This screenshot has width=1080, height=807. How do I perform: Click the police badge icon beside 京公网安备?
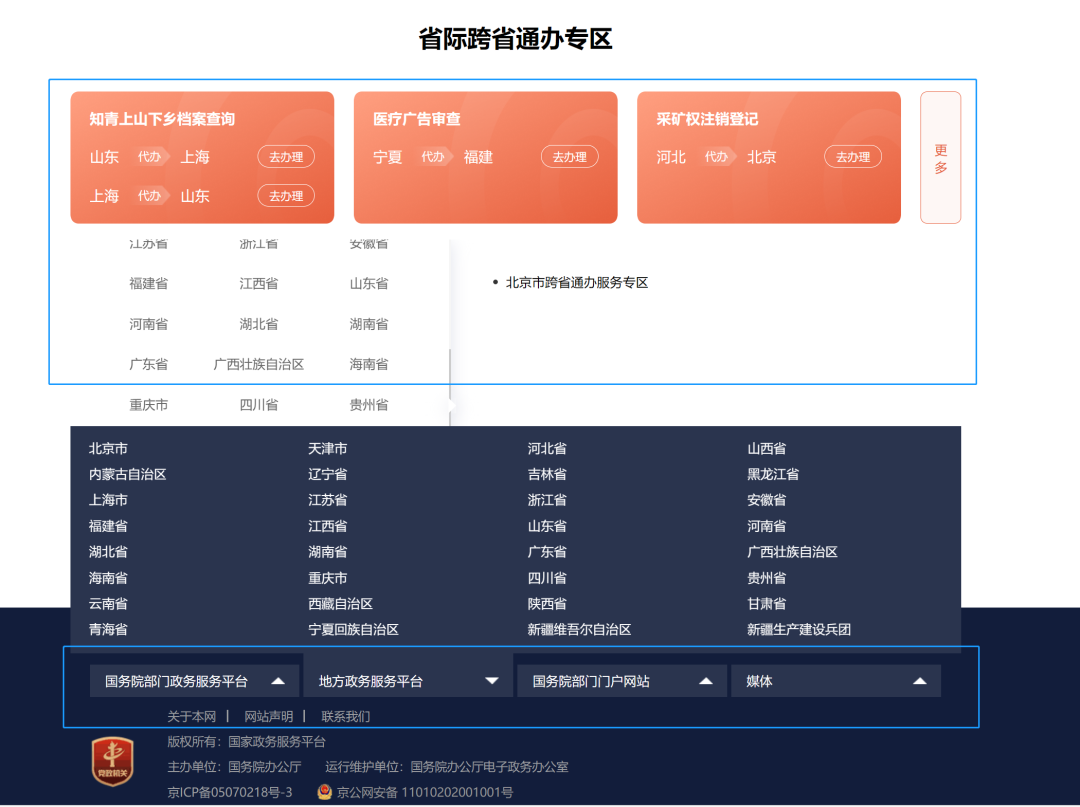click(324, 792)
